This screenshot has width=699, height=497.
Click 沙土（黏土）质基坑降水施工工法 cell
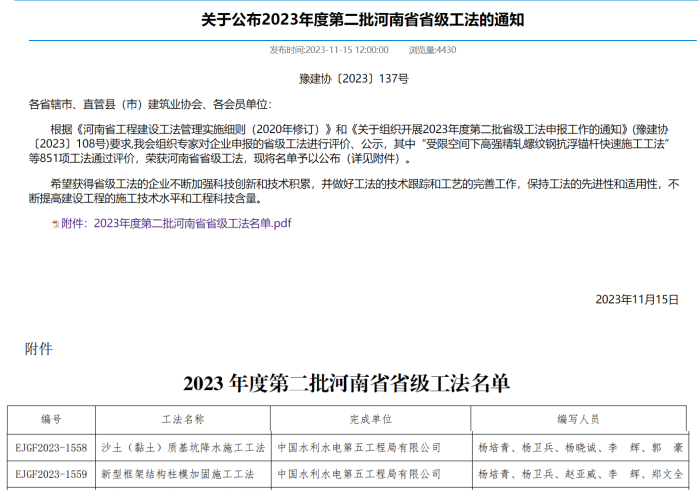tap(183, 448)
